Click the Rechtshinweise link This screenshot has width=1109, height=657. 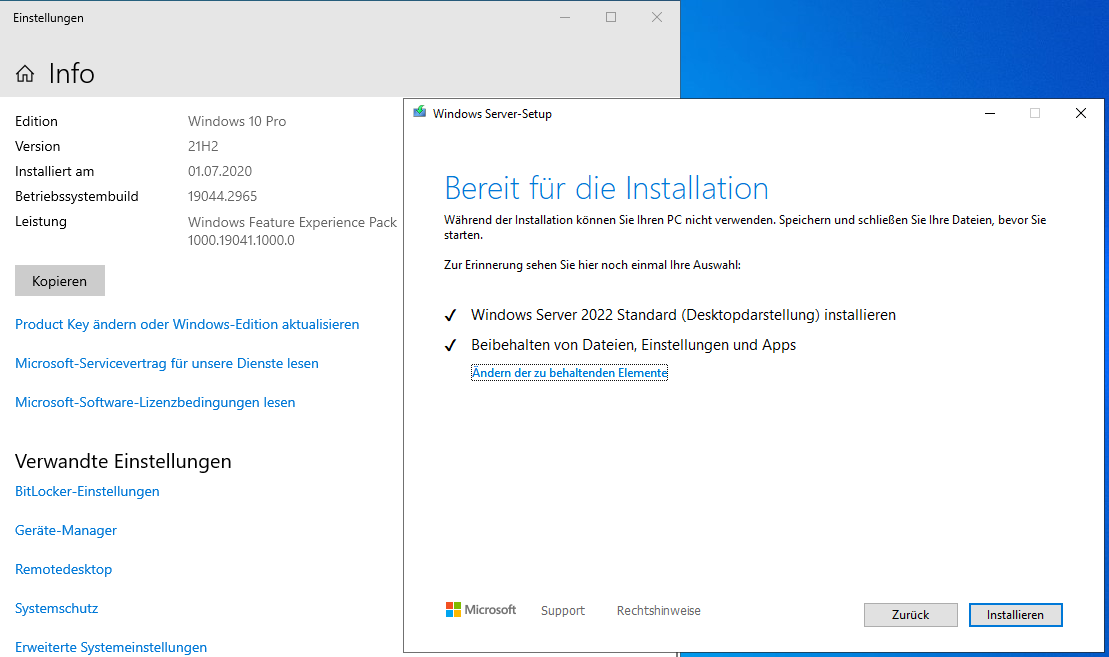658,610
